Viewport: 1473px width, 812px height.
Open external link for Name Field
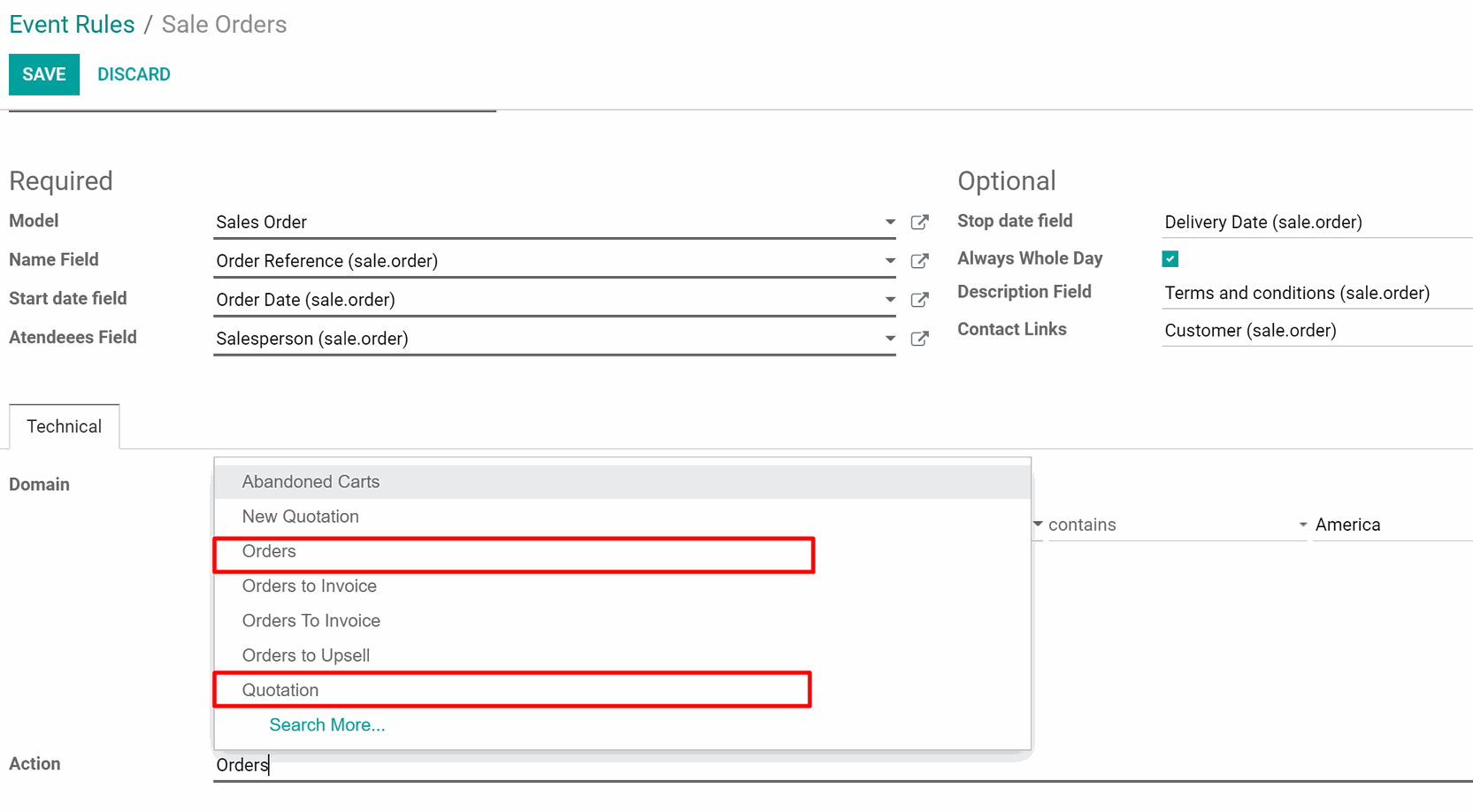919,261
